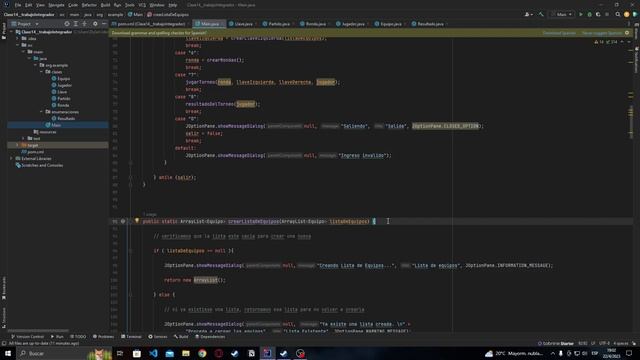Select pom.xml in project tree

click(x=33, y=151)
